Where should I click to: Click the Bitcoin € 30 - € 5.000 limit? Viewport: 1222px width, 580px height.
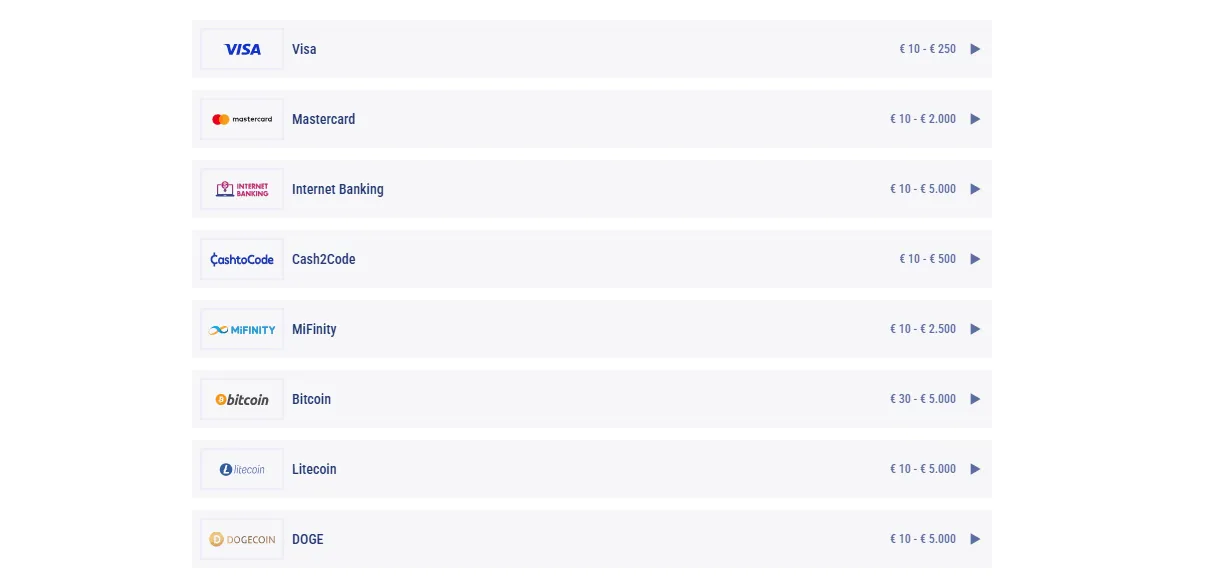coord(923,399)
